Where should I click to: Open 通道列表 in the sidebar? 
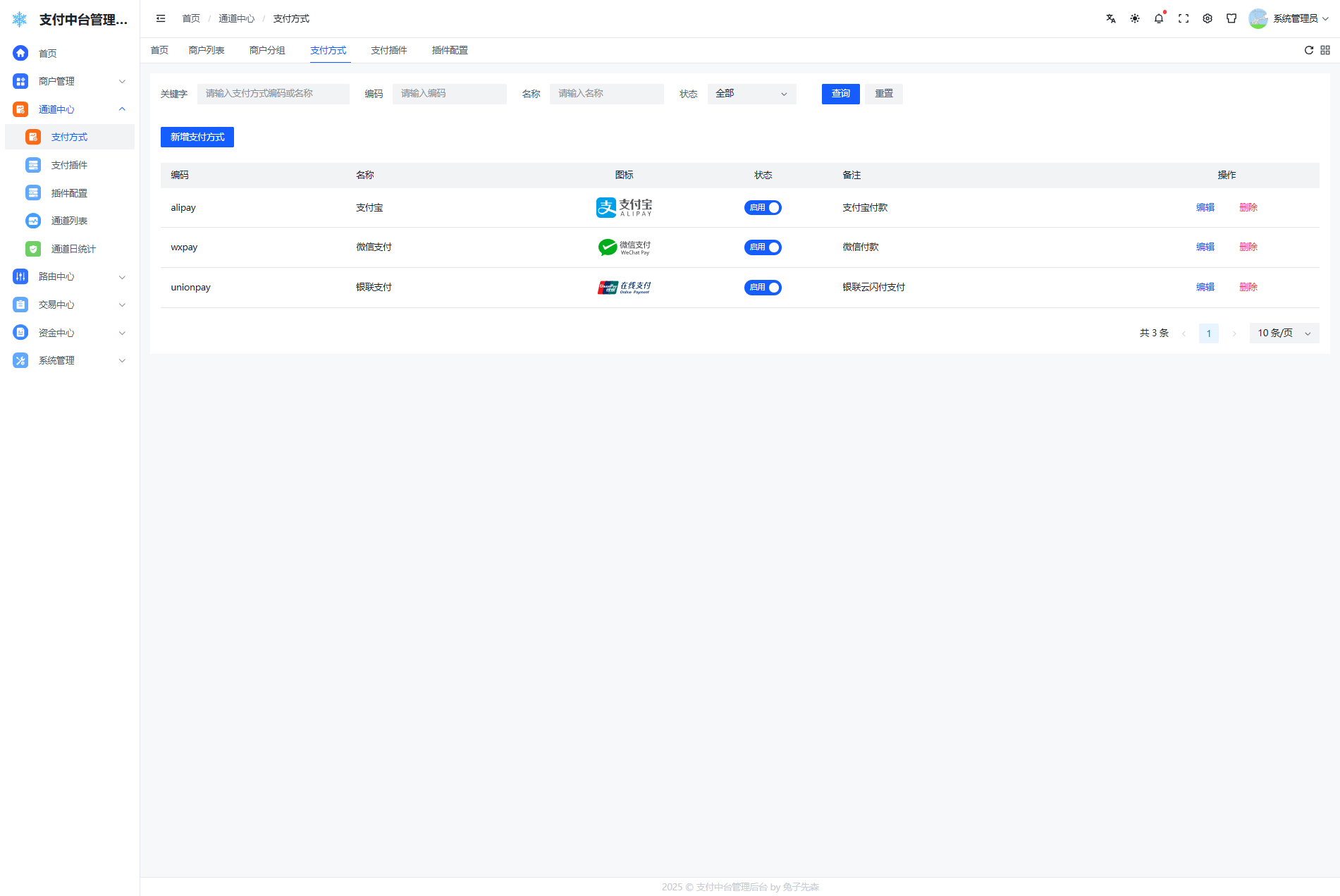tap(69, 221)
